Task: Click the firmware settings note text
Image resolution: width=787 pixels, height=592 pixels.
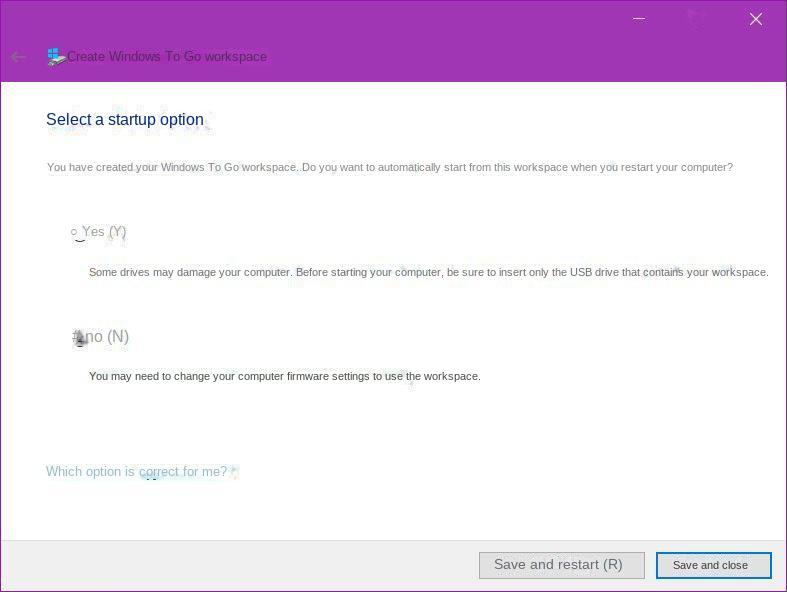Action: coord(285,376)
